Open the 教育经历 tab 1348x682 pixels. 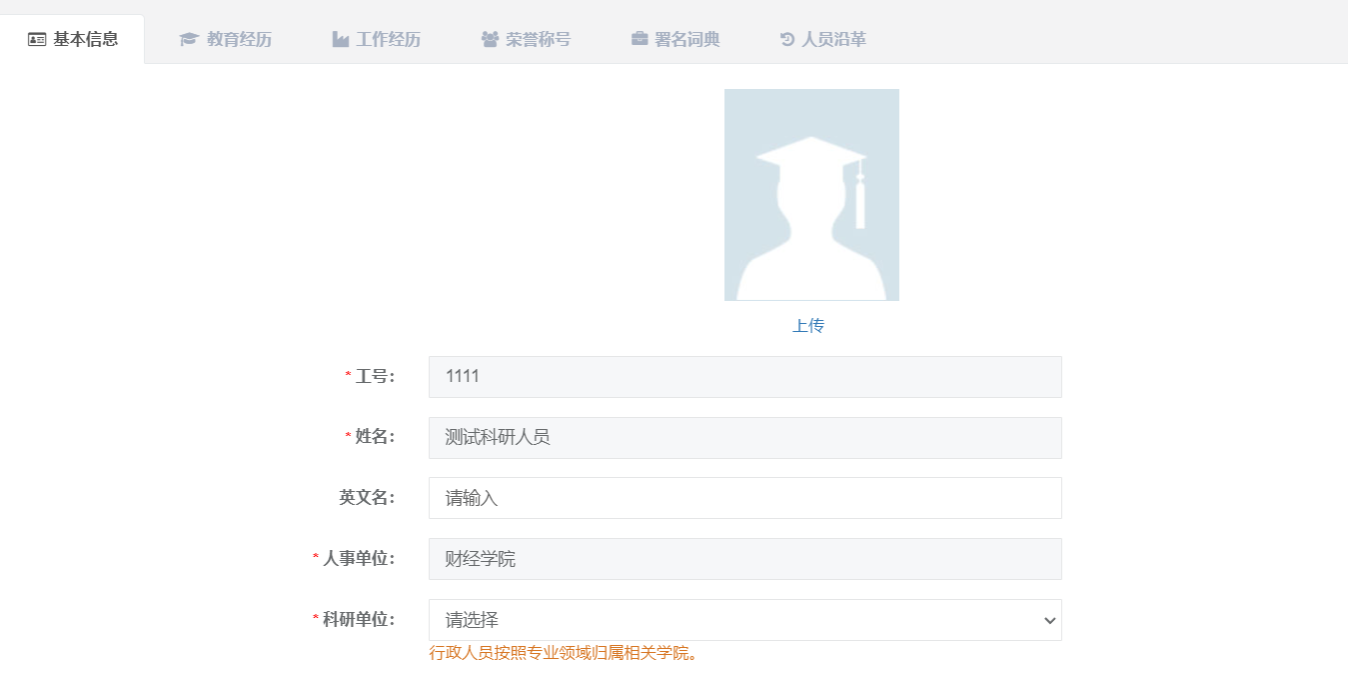239,40
